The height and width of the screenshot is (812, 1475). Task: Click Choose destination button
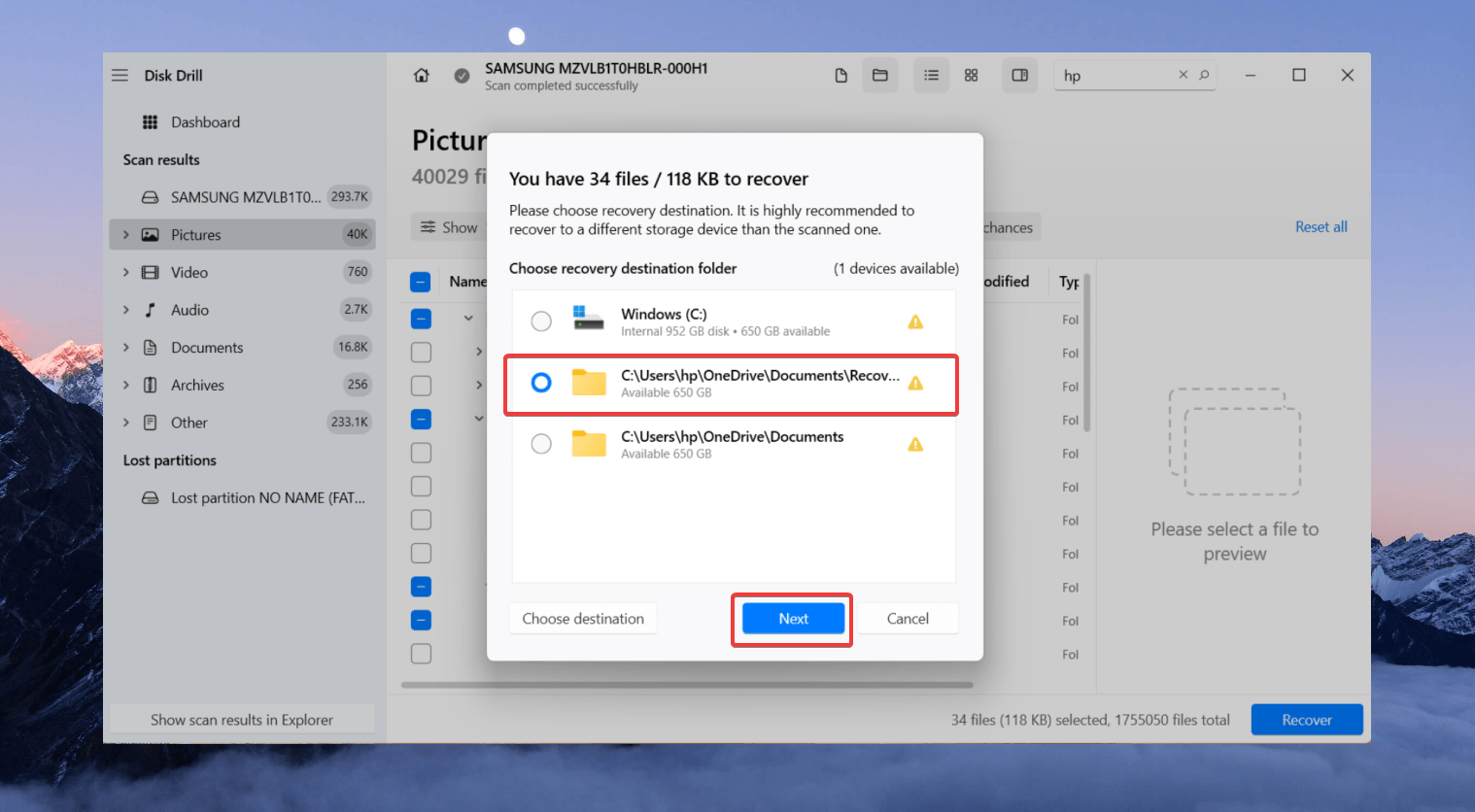[x=583, y=619]
